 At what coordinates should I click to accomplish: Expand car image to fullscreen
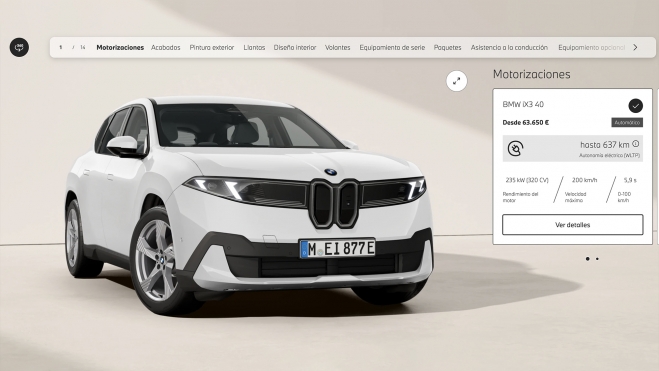click(x=456, y=81)
